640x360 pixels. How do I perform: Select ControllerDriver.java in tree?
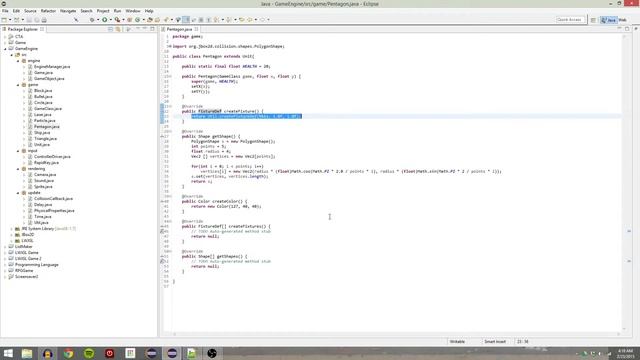coord(52,157)
